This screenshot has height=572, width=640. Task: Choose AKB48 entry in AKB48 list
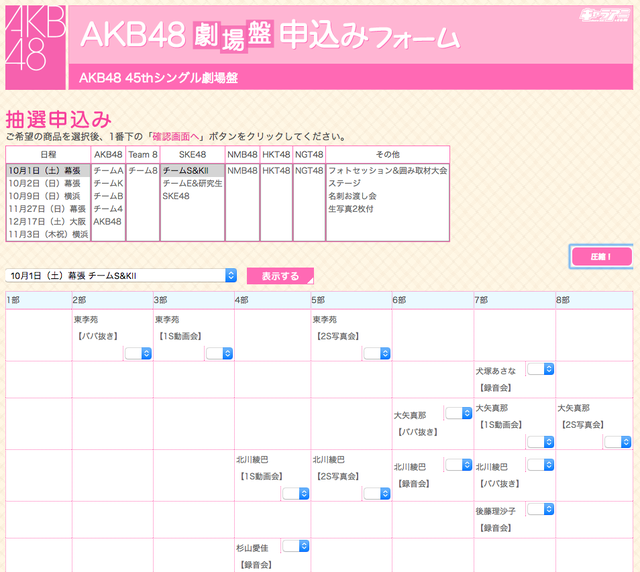click(x=107, y=221)
